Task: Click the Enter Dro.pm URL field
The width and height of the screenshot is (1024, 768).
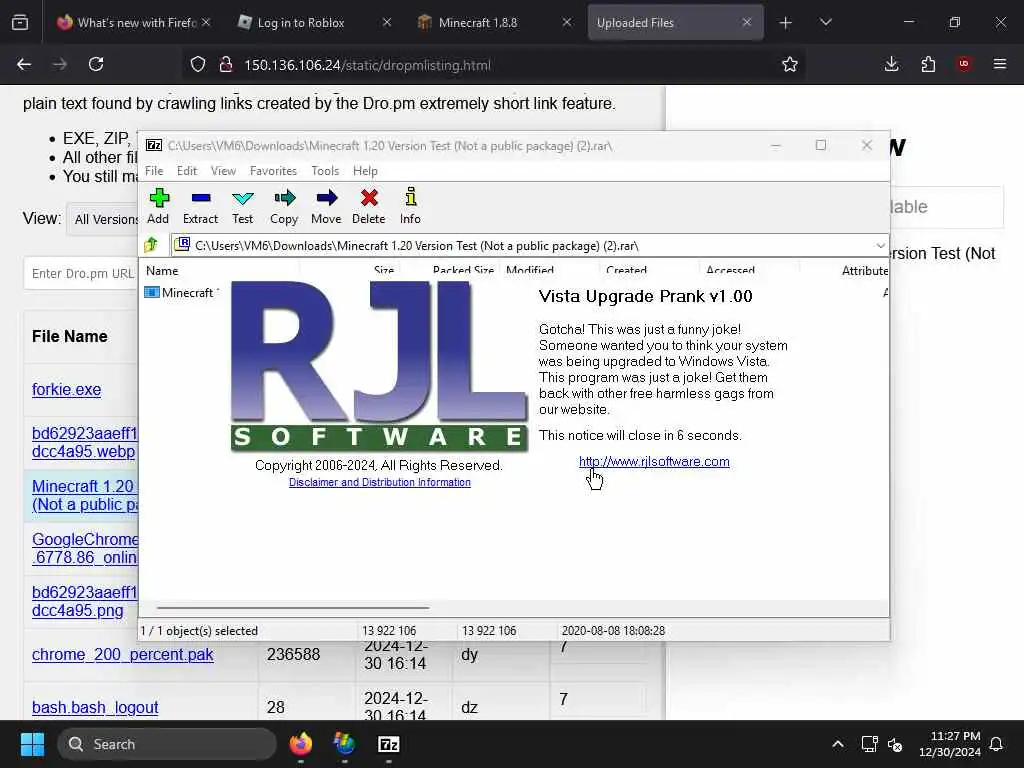Action: (82, 273)
